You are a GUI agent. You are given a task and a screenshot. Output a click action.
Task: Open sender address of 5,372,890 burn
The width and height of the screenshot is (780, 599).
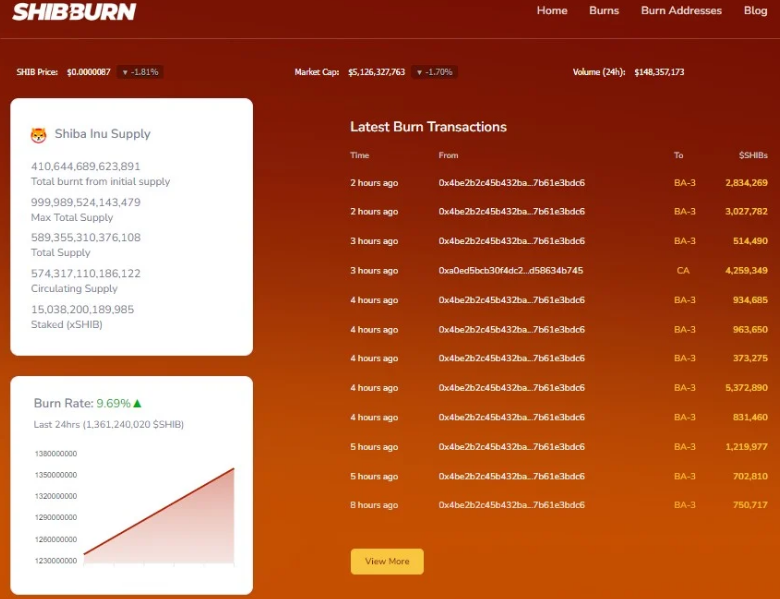pyautogui.click(x=511, y=388)
